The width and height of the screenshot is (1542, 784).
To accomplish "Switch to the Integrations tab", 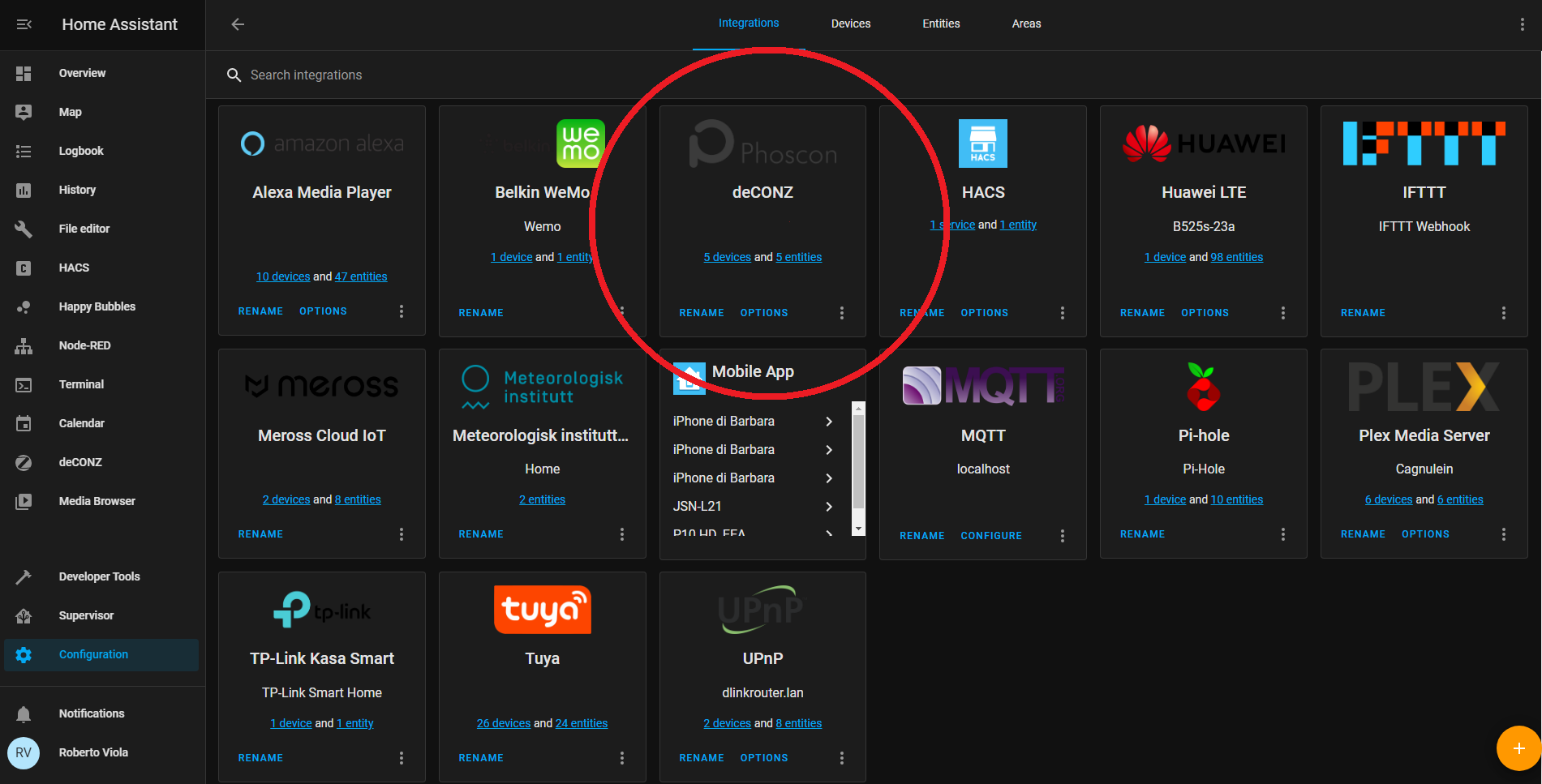I will pyautogui.click(x=749, y=24).
